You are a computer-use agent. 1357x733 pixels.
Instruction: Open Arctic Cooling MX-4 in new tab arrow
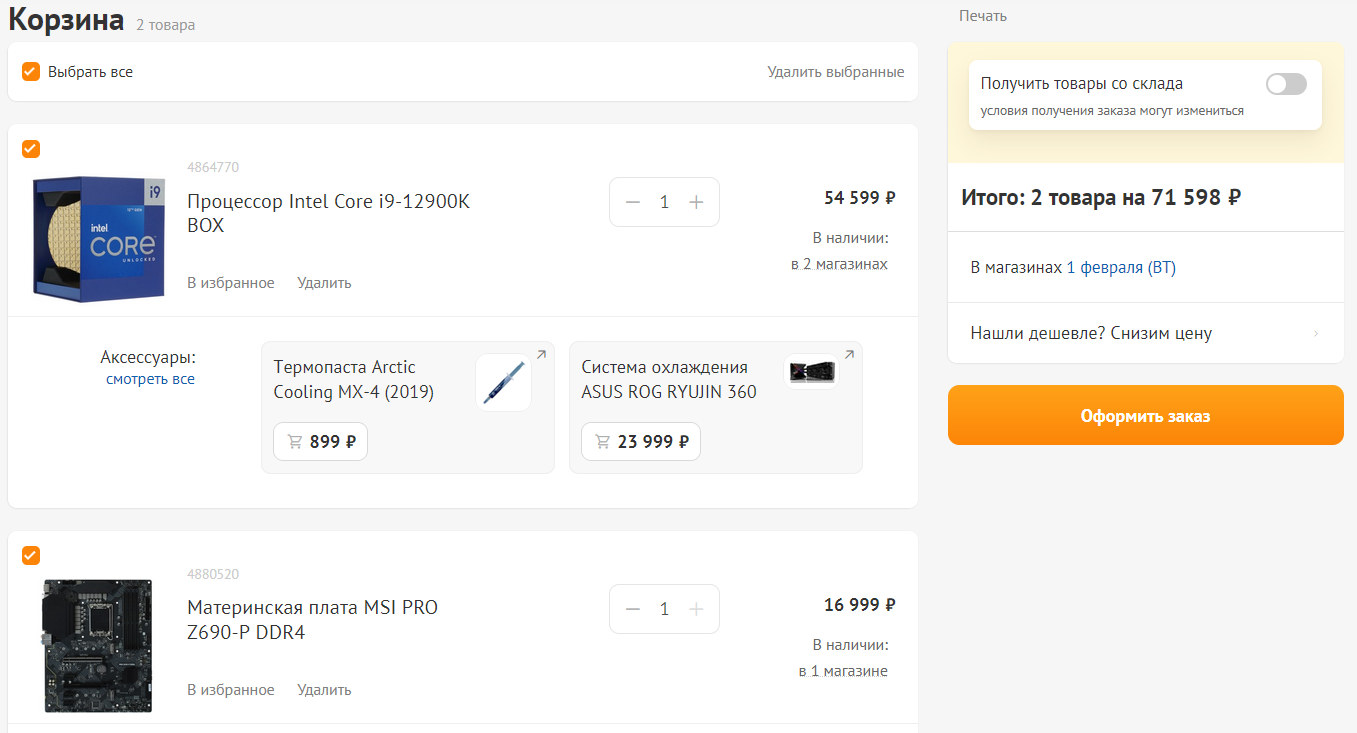pyautogui.click(x=541, y=354)
